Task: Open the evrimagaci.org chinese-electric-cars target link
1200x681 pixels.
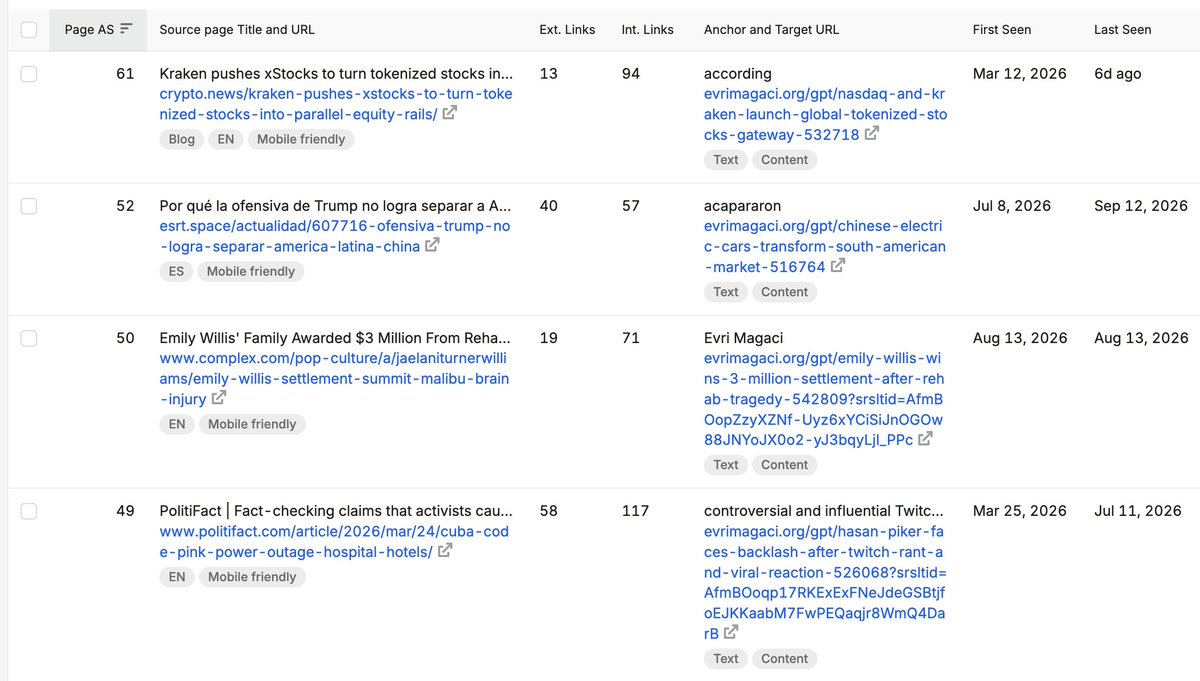Action: pos(825,246)
